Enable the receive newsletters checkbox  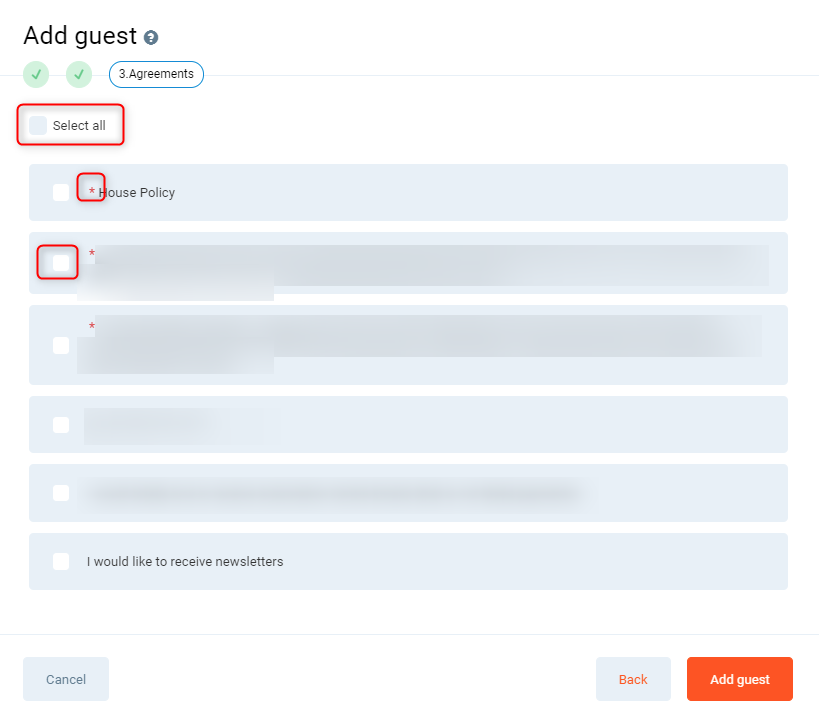click(61, 561)
